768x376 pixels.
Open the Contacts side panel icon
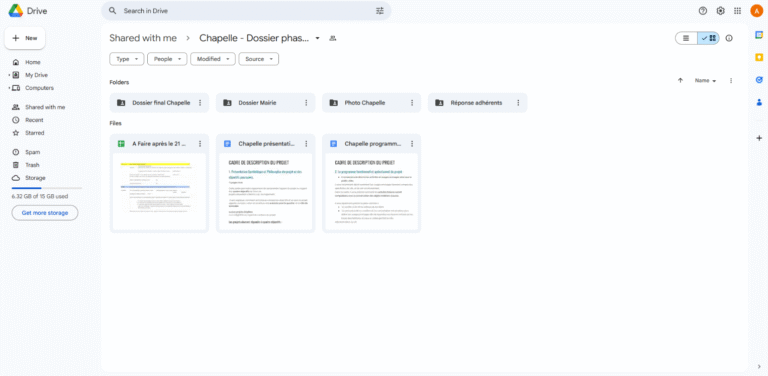tap(759, 102)
